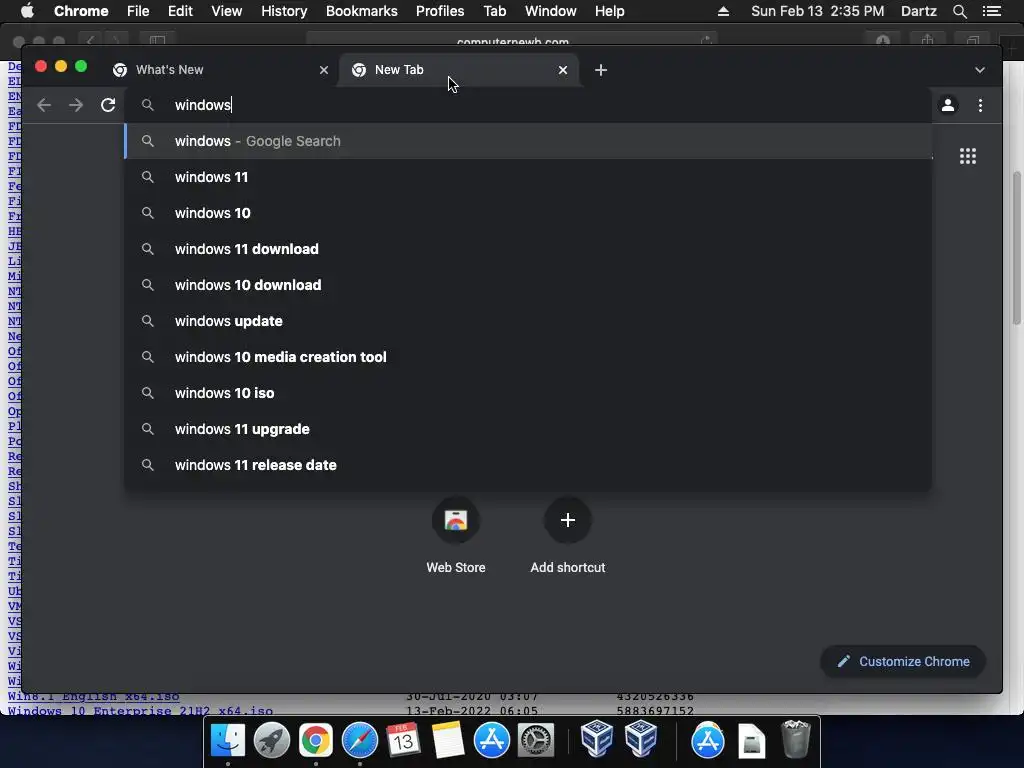Choose the 'windows 10' suggestion
Viewport: 1024px width, 768px height.
coord(528,213)
